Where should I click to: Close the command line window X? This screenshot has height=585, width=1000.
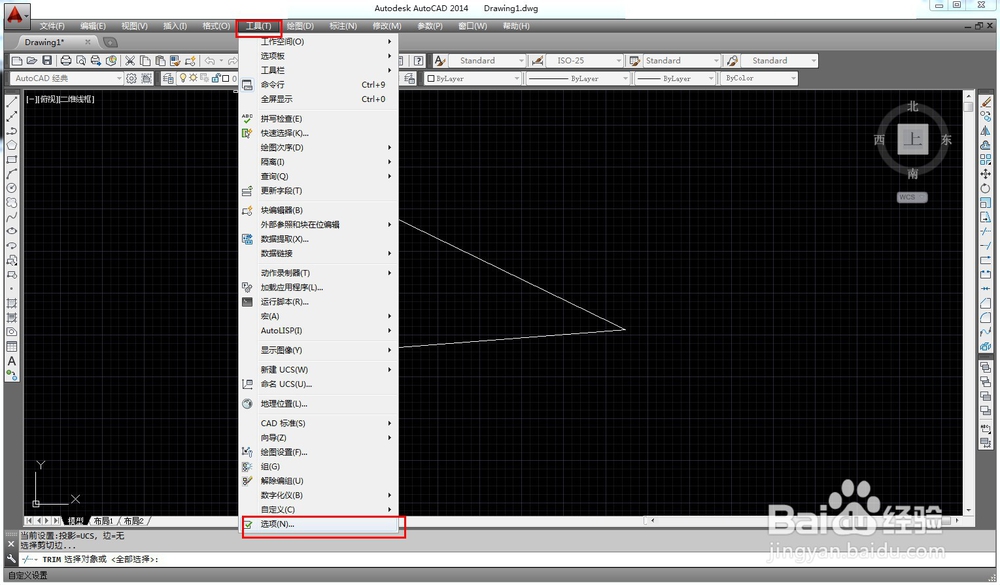click(x=11, y=544)
